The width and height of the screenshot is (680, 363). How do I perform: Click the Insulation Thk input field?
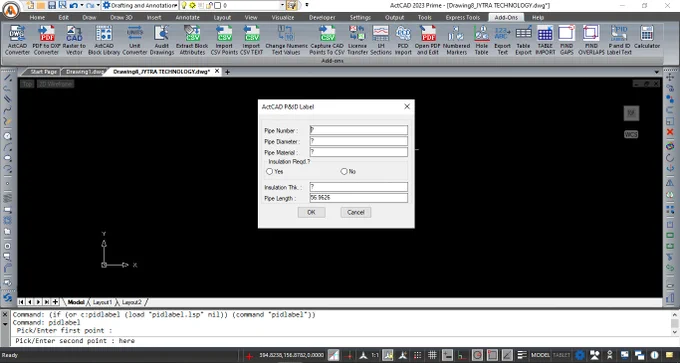[x=358, y=187]
